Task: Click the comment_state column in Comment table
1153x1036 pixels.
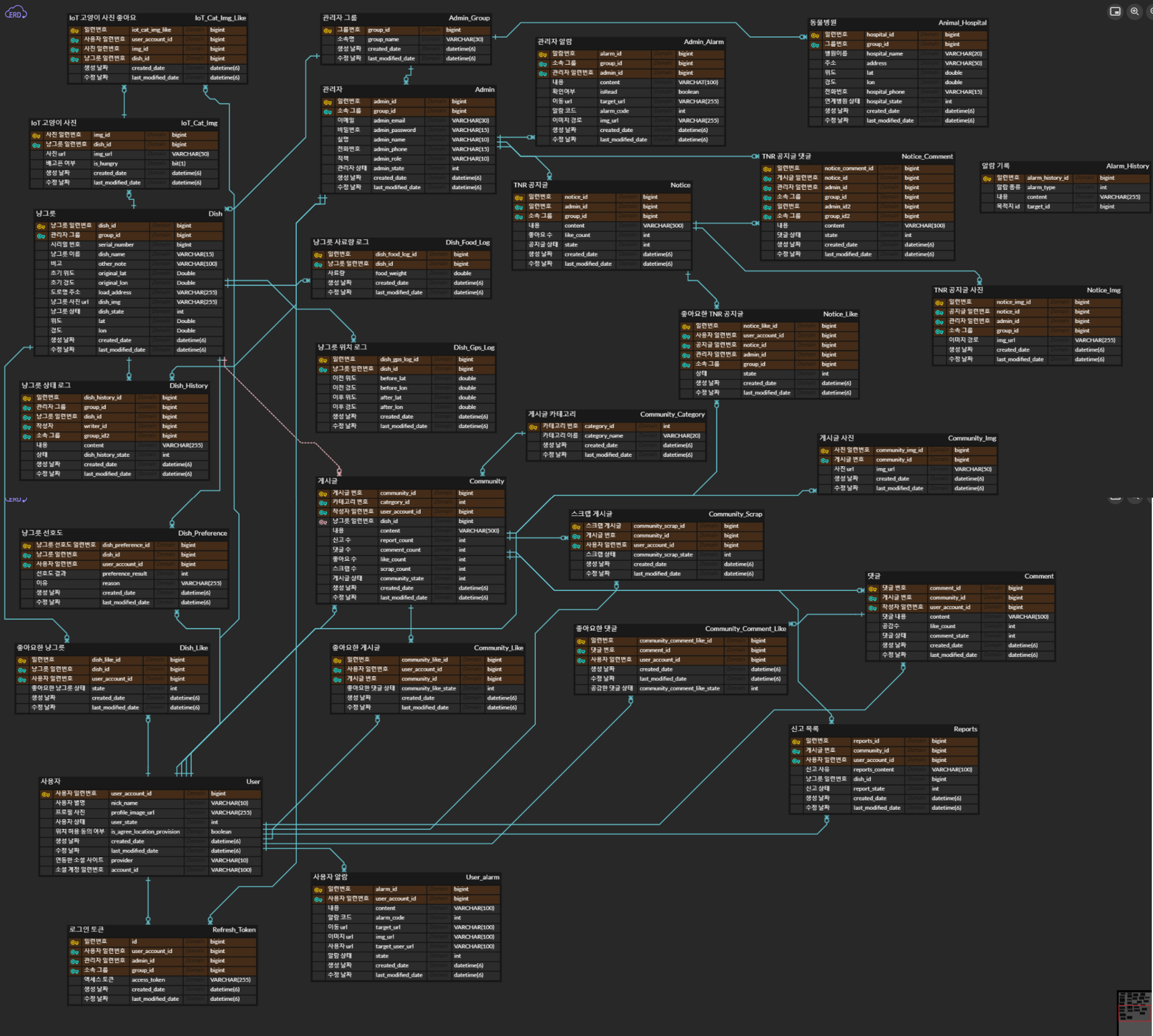Action: click(949, 636)
